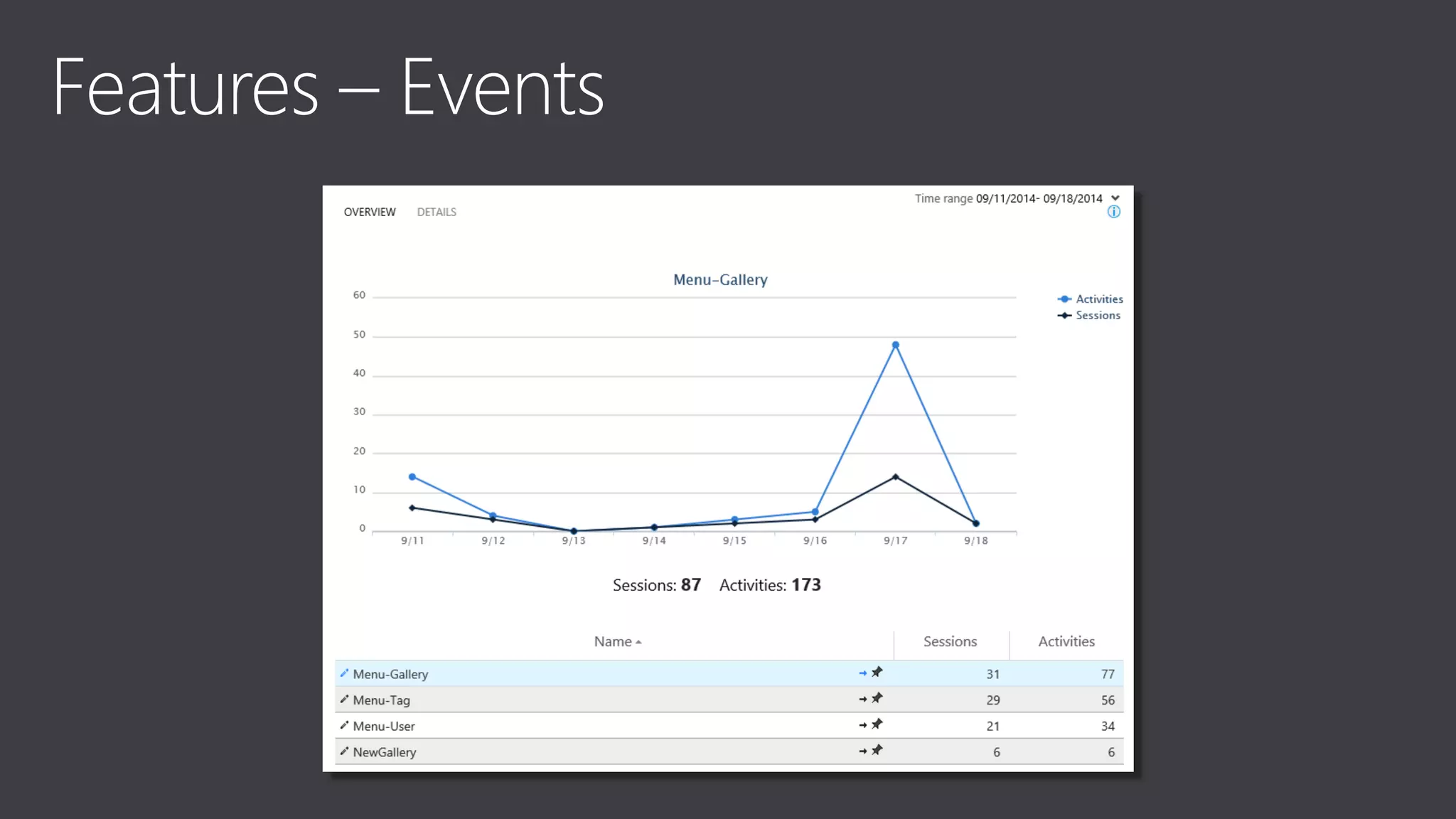Click activities value 34 for Menu-User
The image size is (1456, 819).
[1108, 726]
